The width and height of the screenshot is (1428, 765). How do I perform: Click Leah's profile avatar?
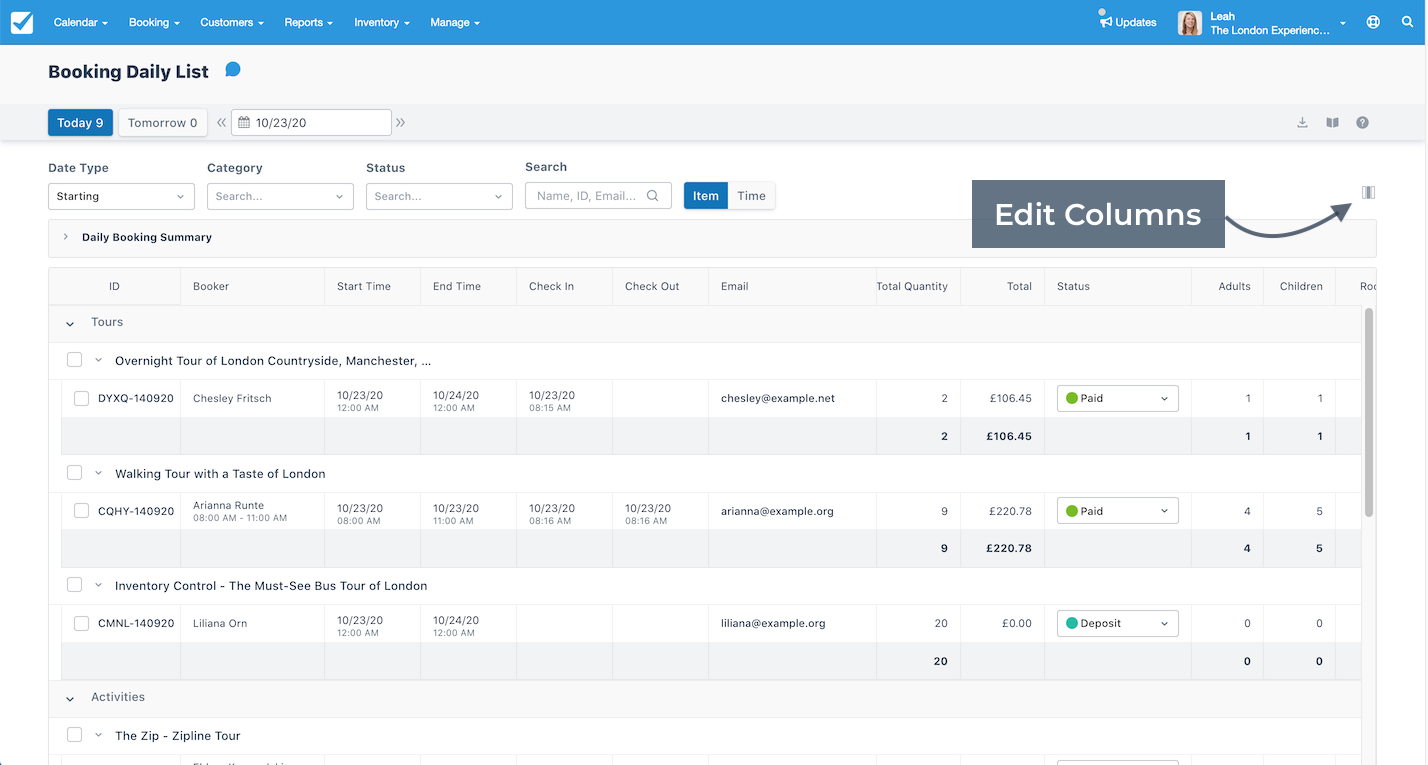tap(1189, 23)
